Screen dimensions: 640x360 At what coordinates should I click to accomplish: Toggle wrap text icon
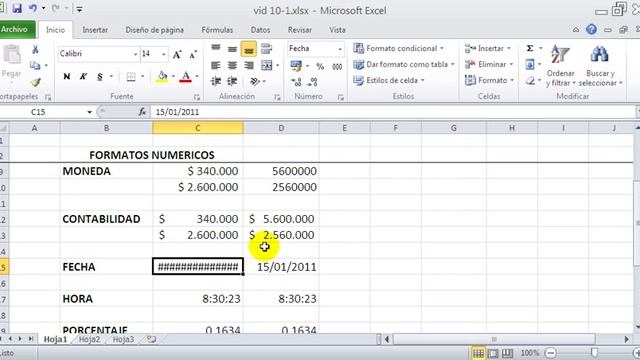coord(266,49)
